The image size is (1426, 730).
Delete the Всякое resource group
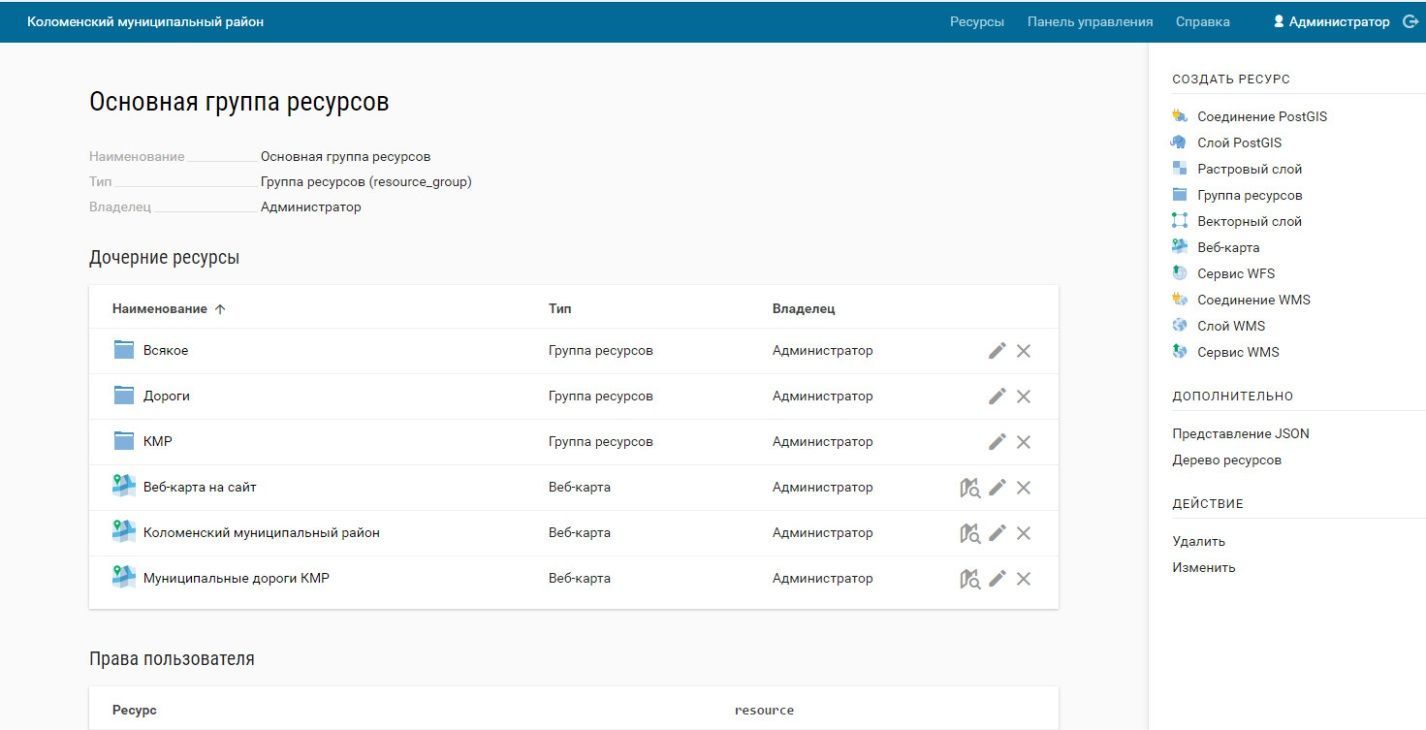(1023, 351)
